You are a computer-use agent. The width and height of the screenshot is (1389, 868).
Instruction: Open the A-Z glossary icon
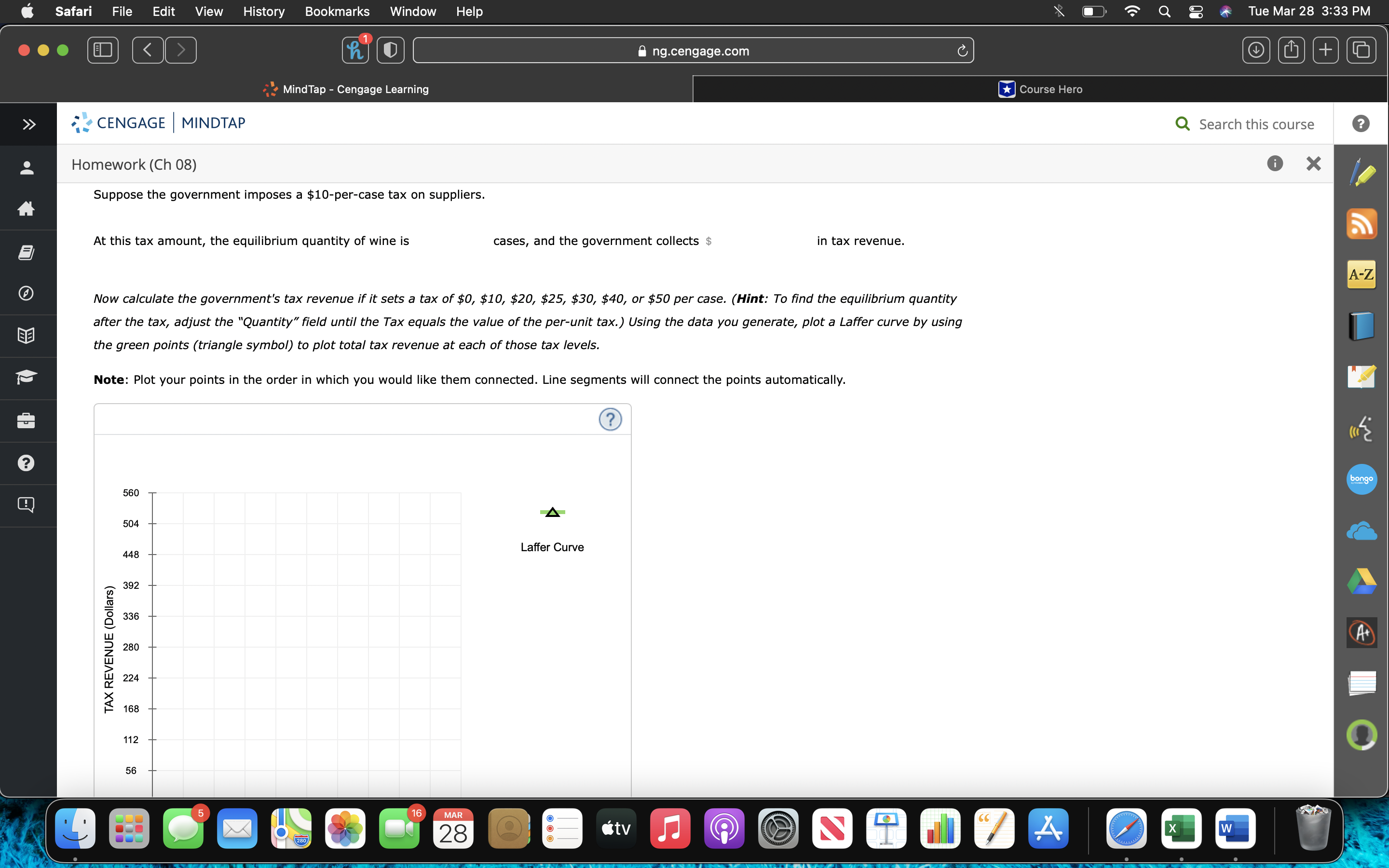click(1362, 274)
